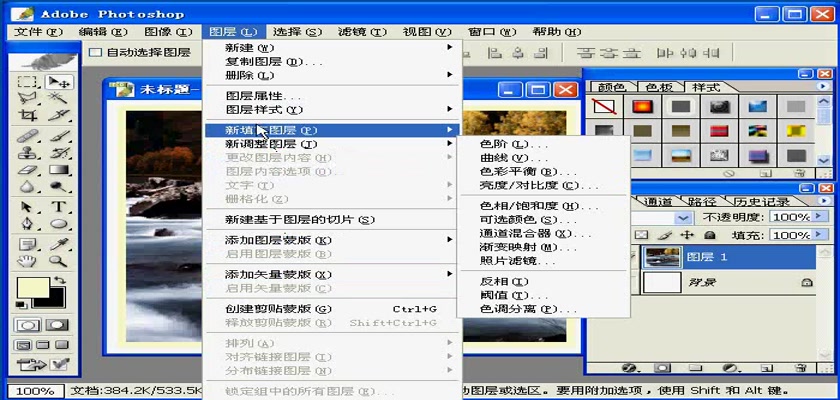The width and height of the screenshot is (840, 400).
Task: Choose 照片滤镜 from the submenu
Action: (x=544, y=261)
